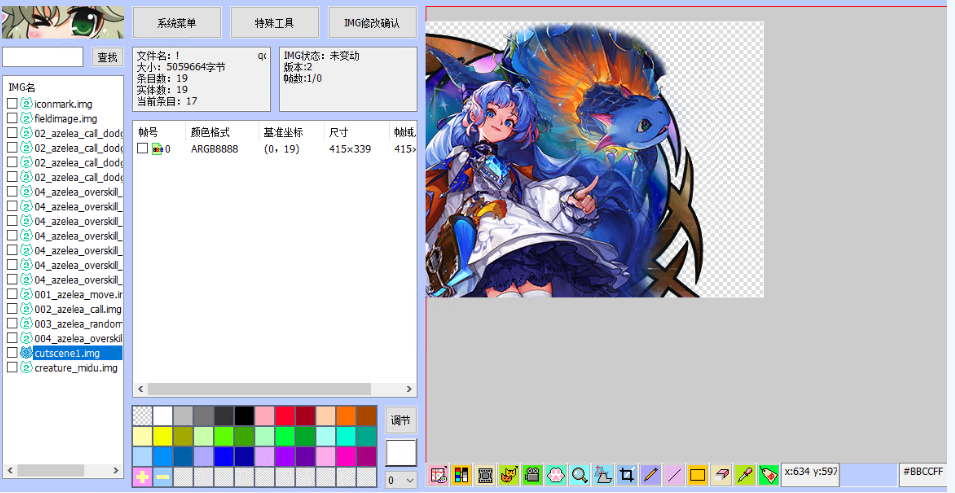955x493 pixels.
Task: Open the 0 dropdown below color preview
Action: [401, 480]
